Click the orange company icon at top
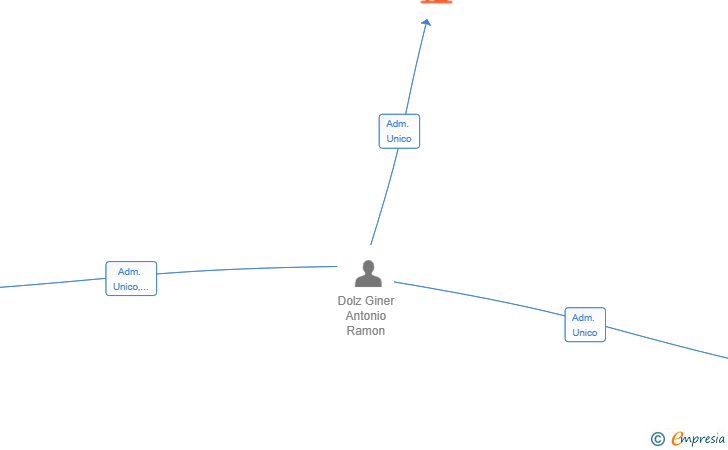Image resolution: width=728 pixels, height=450 pixels. 436,1
